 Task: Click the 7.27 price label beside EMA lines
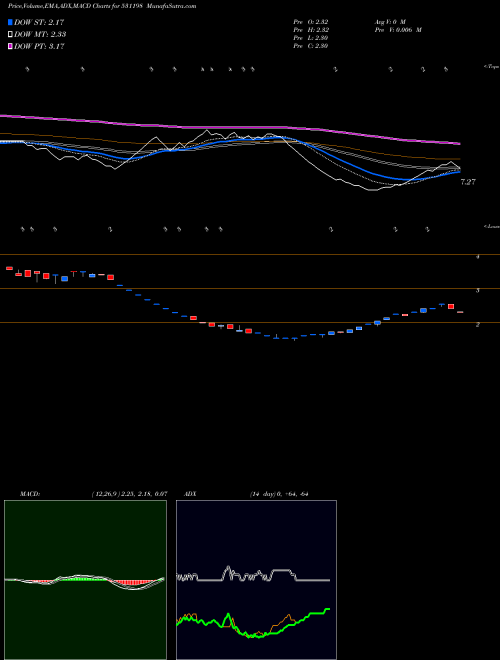(468, 182)
